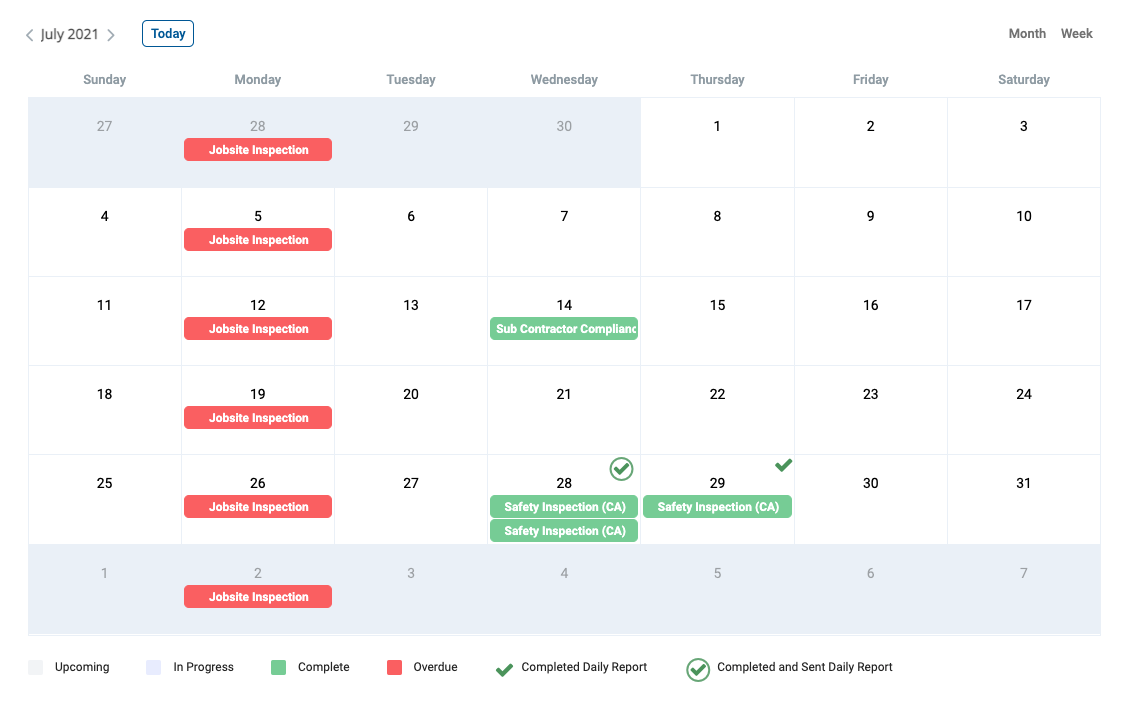Advance to the next month using the right chevron
Image resolution: width=1135 pixels, height=720 pixels.
click(x=111, y=35)
